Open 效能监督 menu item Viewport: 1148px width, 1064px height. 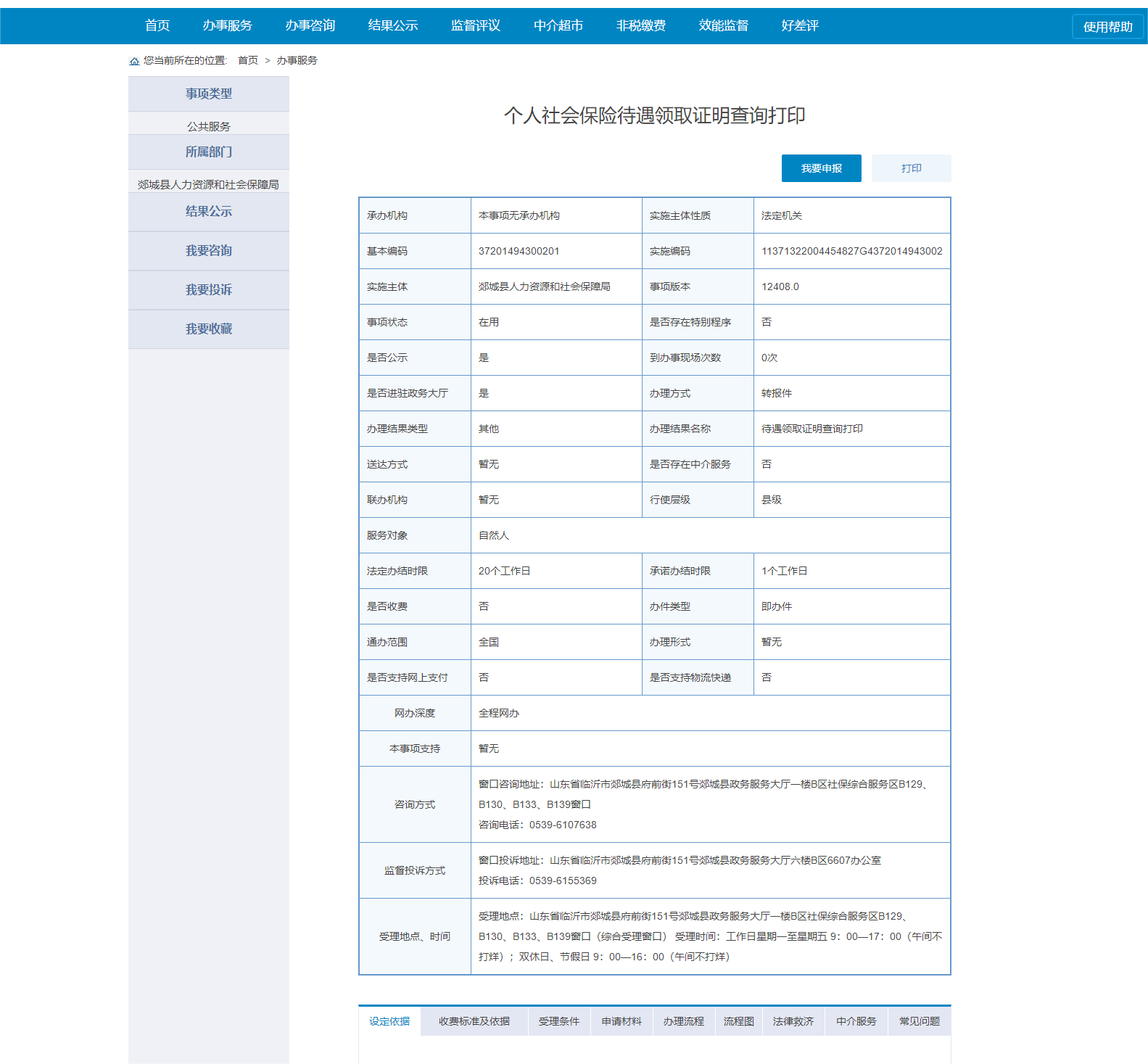(724, 26)
